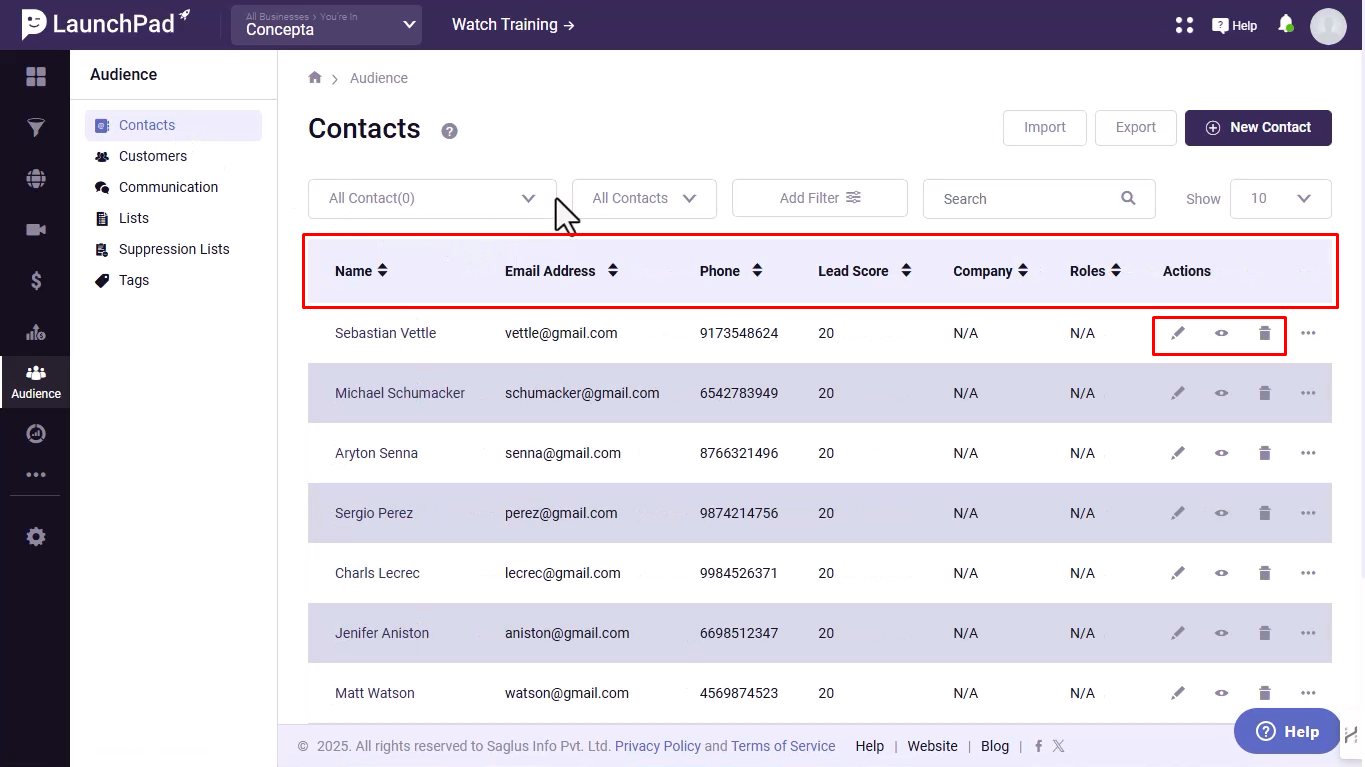Viewport: 1365px width, 767px height.
Task: Open the dashboard grid icon in sidebar
Action: pos(36,77)
